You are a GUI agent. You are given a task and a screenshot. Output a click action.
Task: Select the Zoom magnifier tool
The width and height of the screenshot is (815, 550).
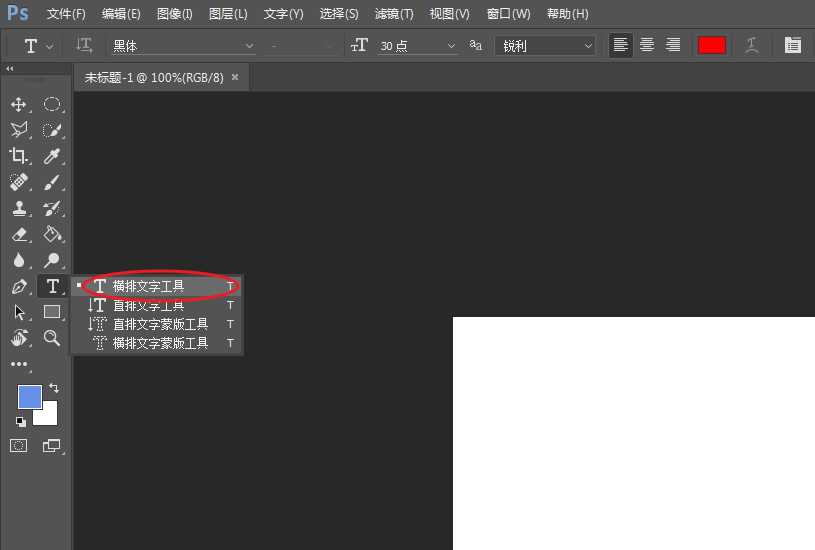52,339
